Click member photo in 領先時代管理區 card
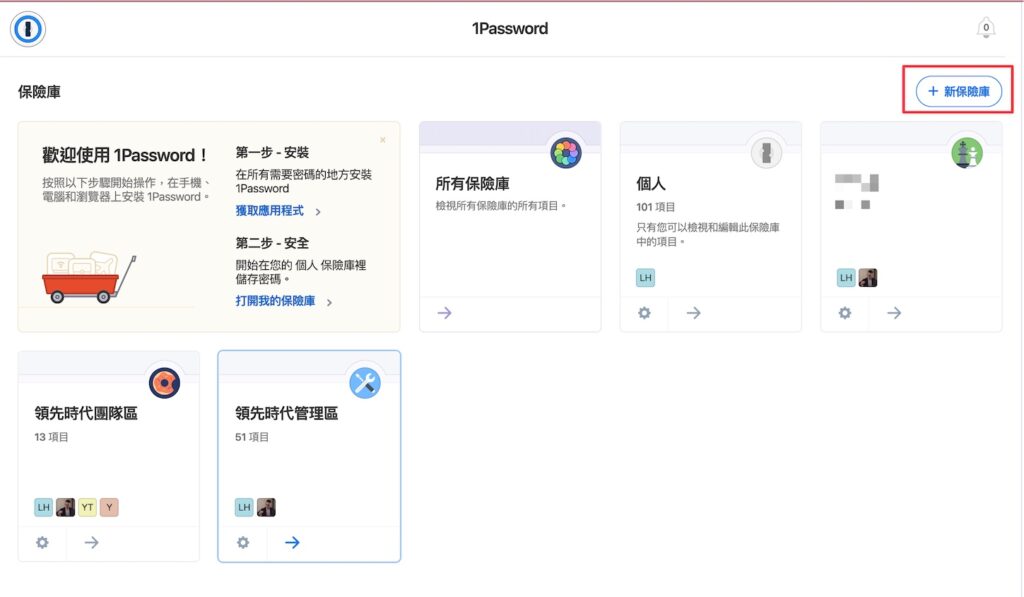Screen dimensions: 1024x597 point(266,508)
